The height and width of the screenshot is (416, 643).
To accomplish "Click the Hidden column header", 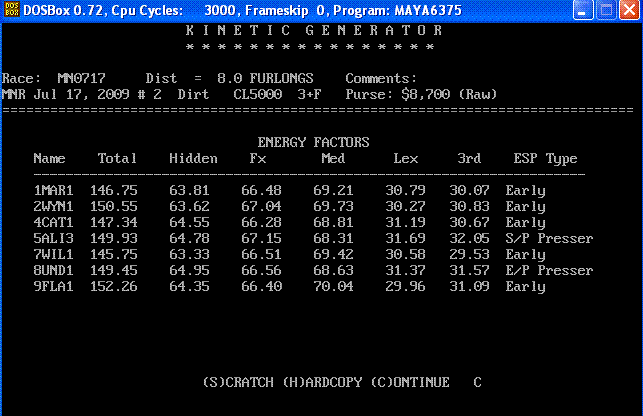I will (x=193, y=158).
